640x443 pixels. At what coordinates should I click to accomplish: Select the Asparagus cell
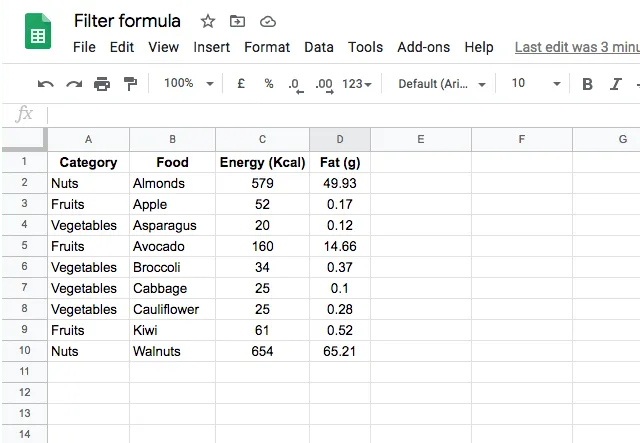click(x=173, y=225)
